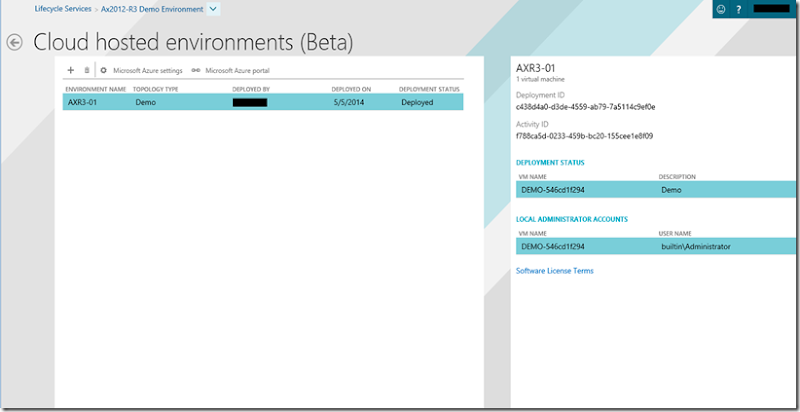This screenshot has width=800, height=412.
Task: Click the Microsoft Azure settings gear icon
Action: [x=103, y=71]
